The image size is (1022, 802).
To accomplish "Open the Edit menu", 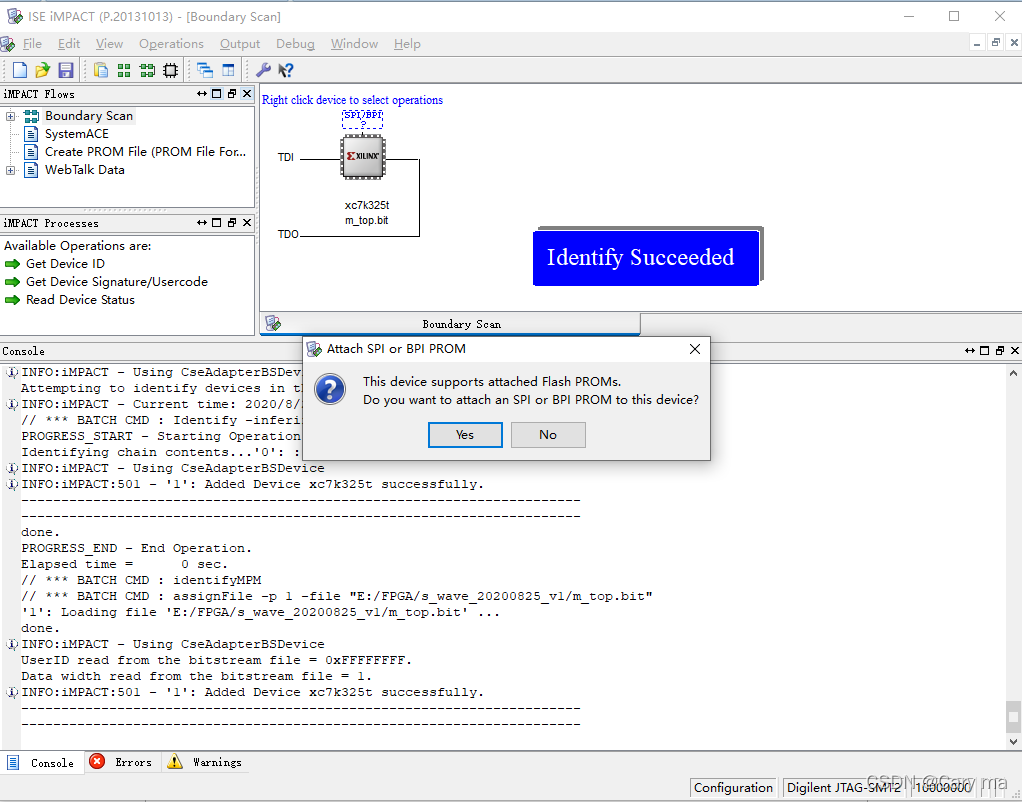I will click(68, 44).
